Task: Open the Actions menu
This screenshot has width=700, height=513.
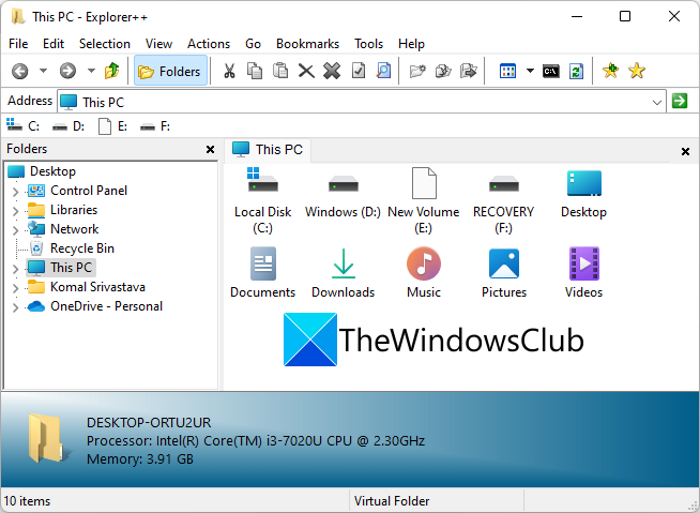Action: coord(208,44)
